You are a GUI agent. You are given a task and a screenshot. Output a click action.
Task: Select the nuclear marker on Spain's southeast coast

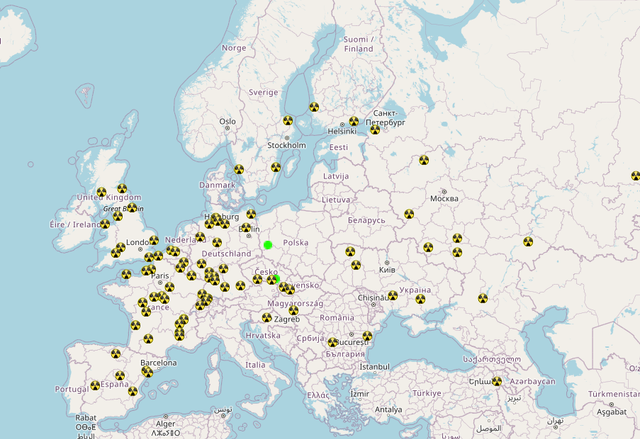(x=133, y=391)
